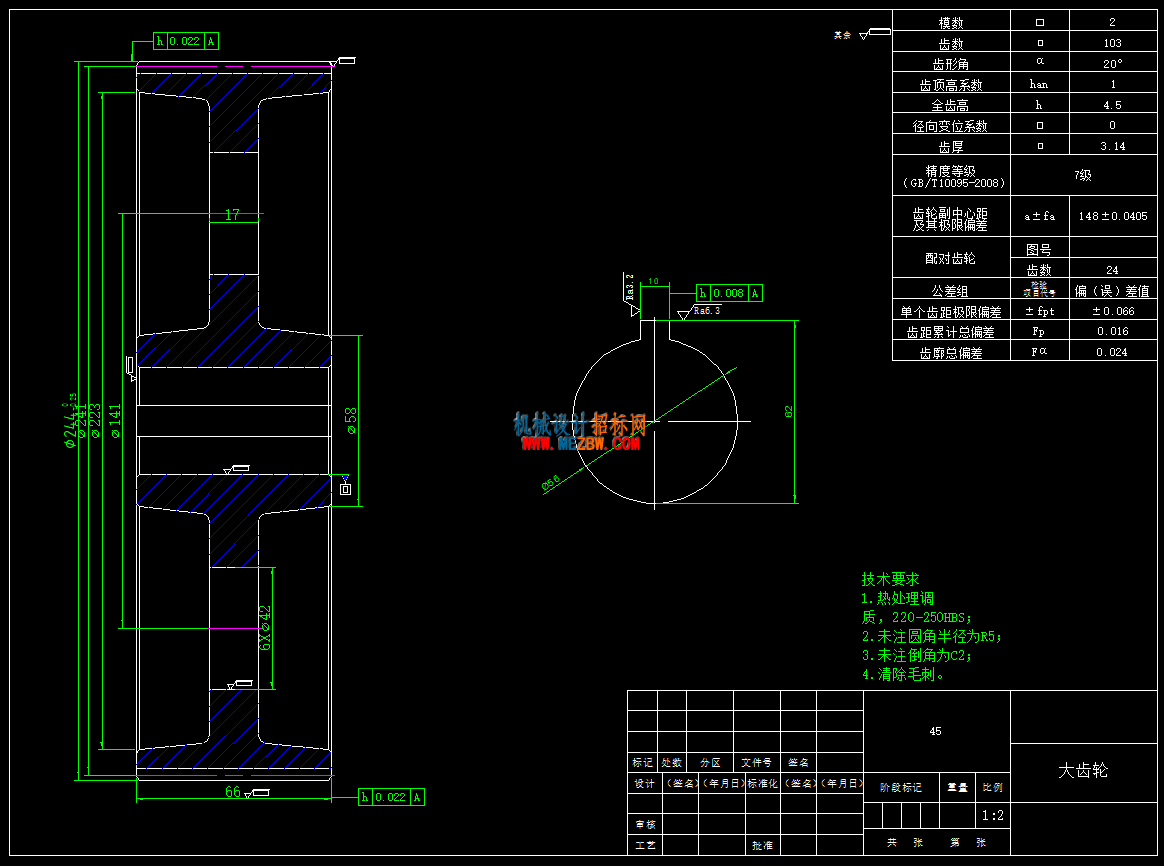Click the 齿数 value 103 cell
The height and width of the screenshot is (866, 1164).
(1113, 43)
